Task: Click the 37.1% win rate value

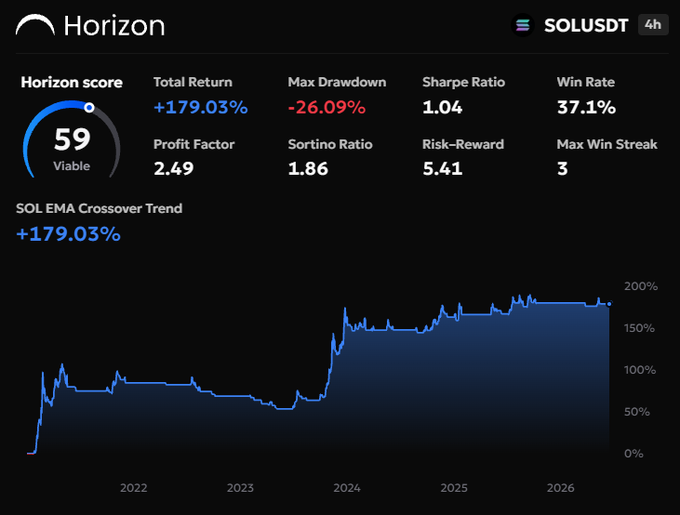Action: (x=586, y=107)
